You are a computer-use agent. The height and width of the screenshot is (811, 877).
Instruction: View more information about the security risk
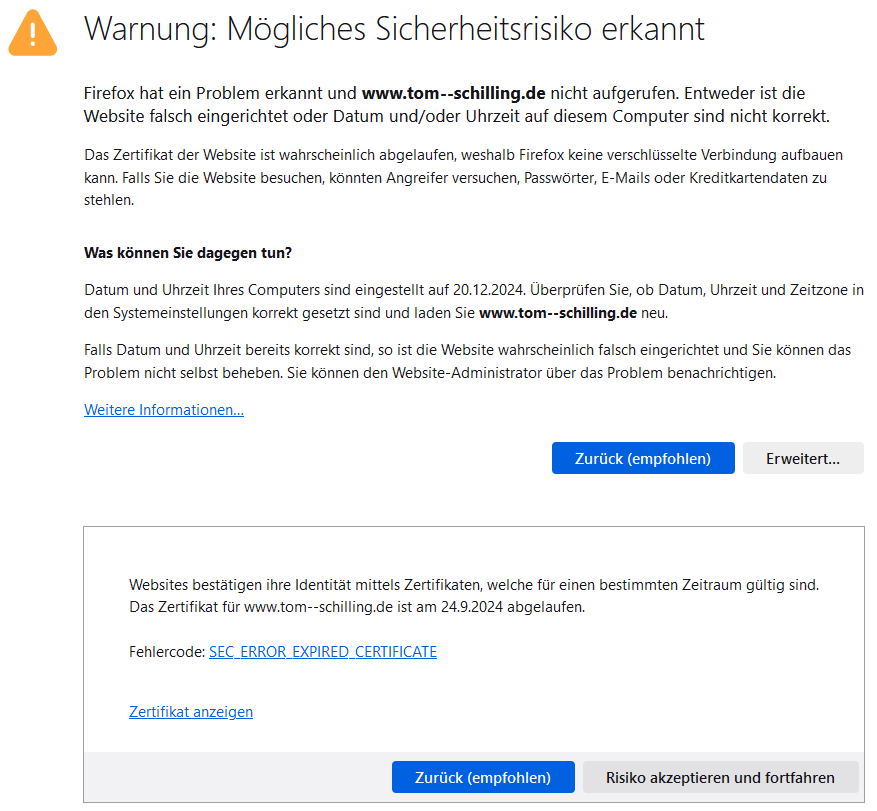click(x=163, y=409)
